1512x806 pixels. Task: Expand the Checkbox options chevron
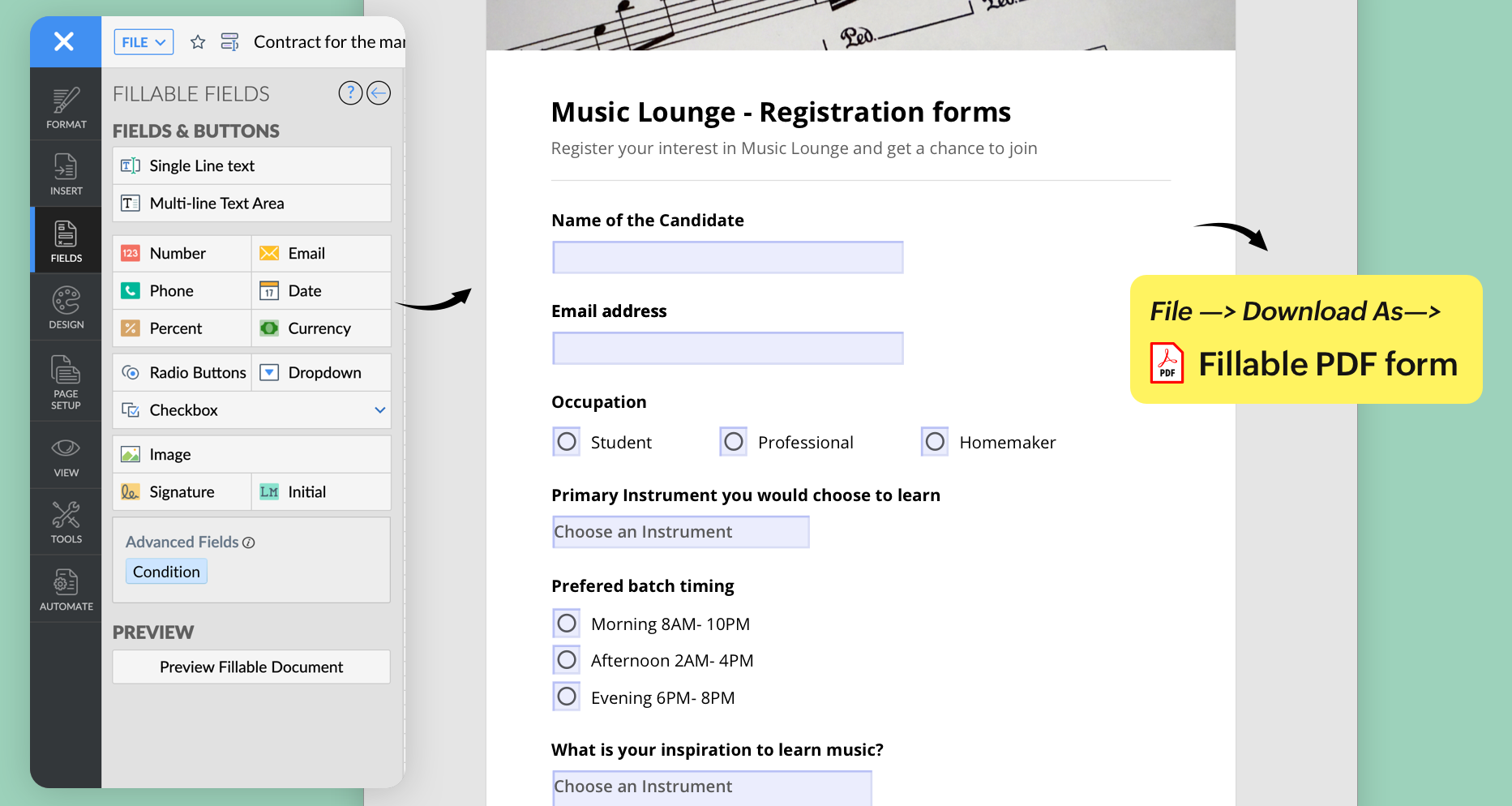(379, 410)
